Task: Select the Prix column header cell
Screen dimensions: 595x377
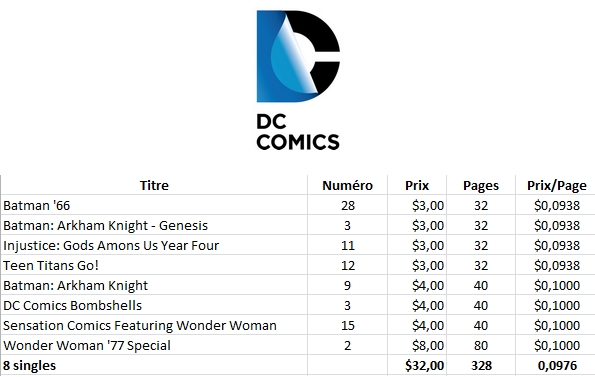Action: click(417, 185)
